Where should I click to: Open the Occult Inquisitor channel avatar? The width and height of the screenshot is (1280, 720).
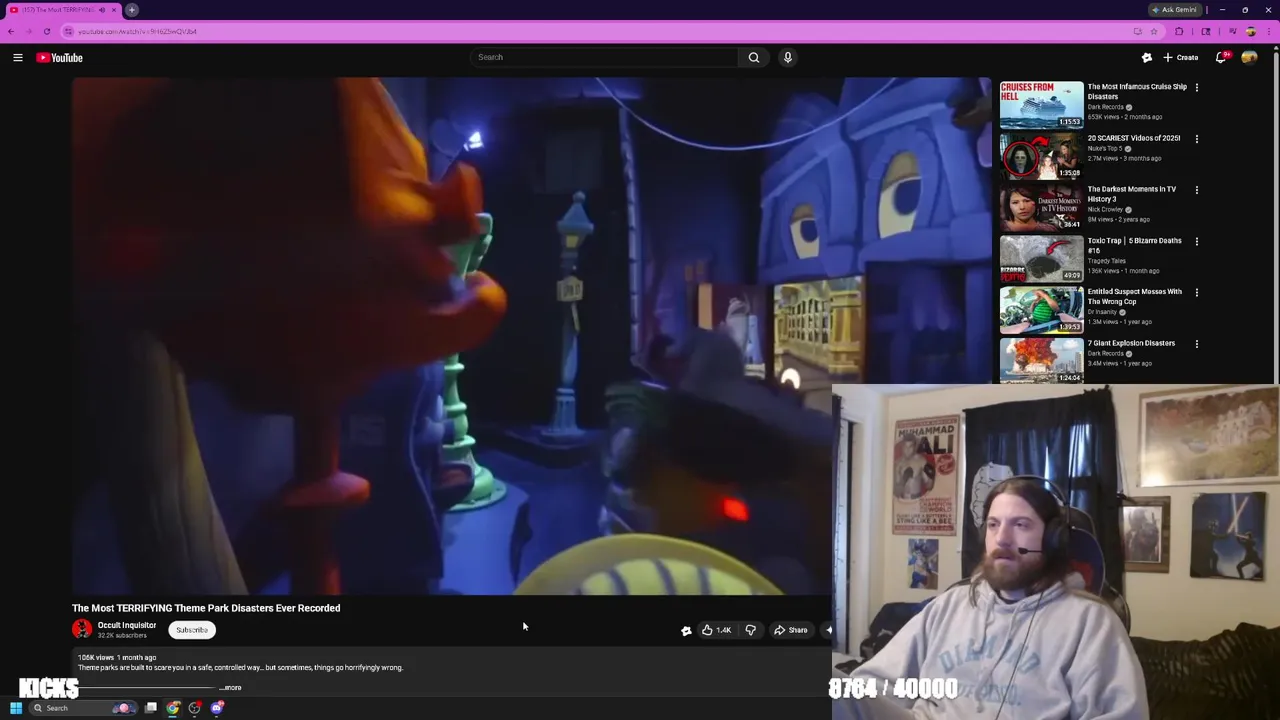82,630
